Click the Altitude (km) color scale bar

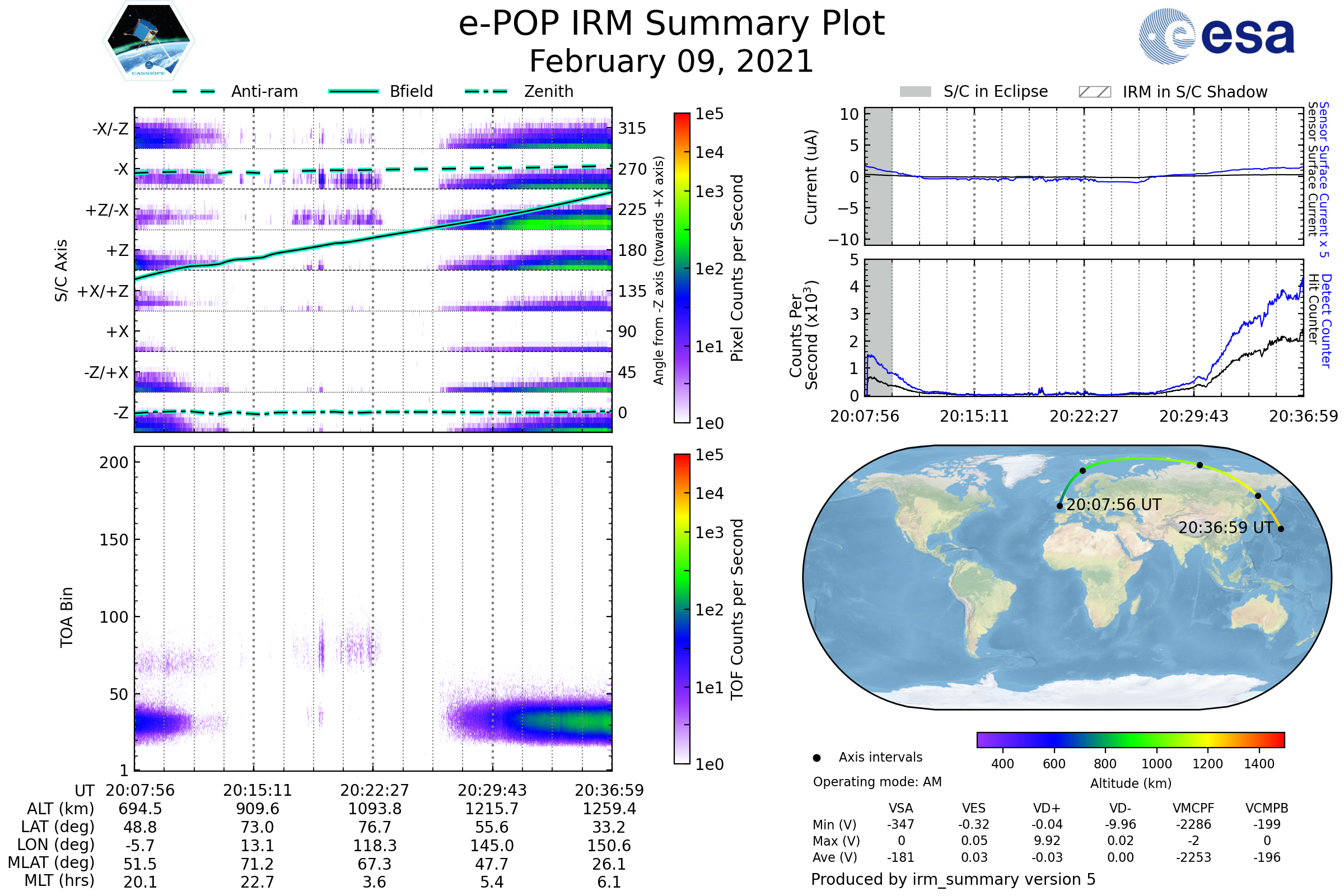[1130, 739]
